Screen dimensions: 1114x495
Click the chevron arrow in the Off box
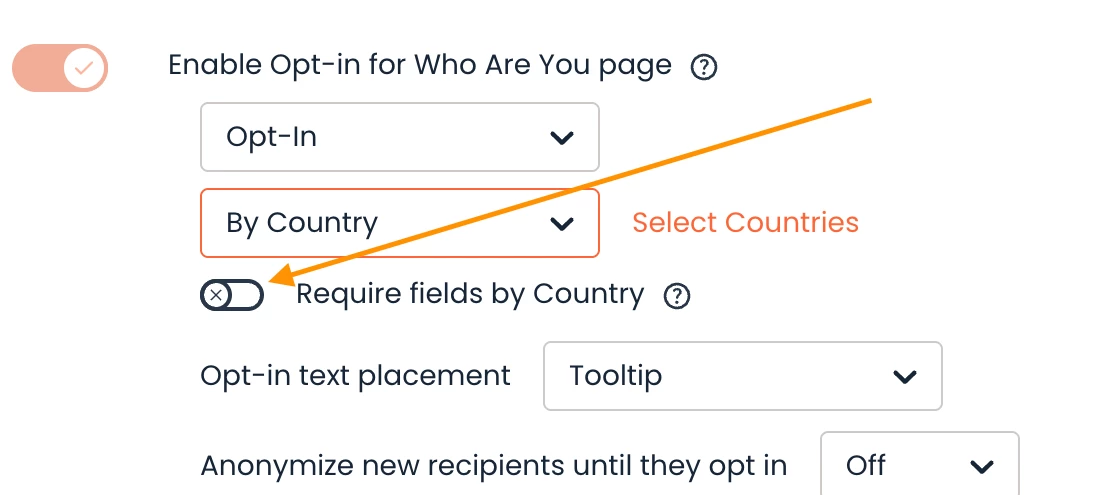coord(982,466)
